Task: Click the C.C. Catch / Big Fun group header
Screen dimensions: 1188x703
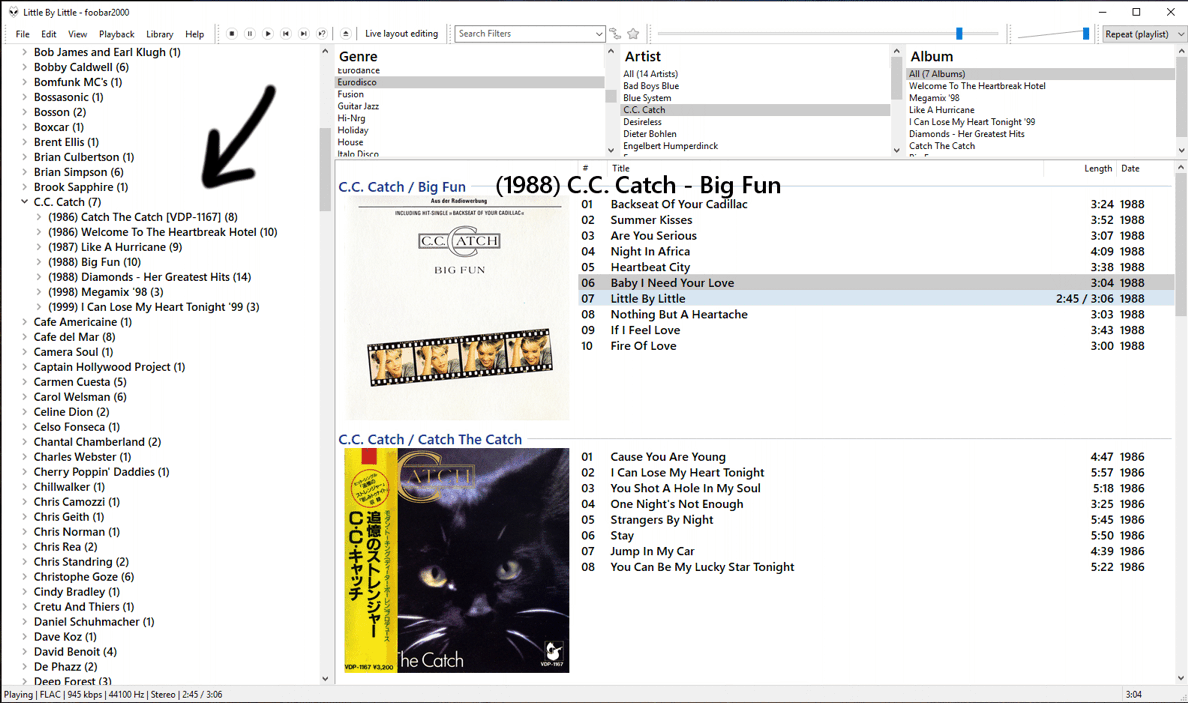Action: [x=402, y=187]
